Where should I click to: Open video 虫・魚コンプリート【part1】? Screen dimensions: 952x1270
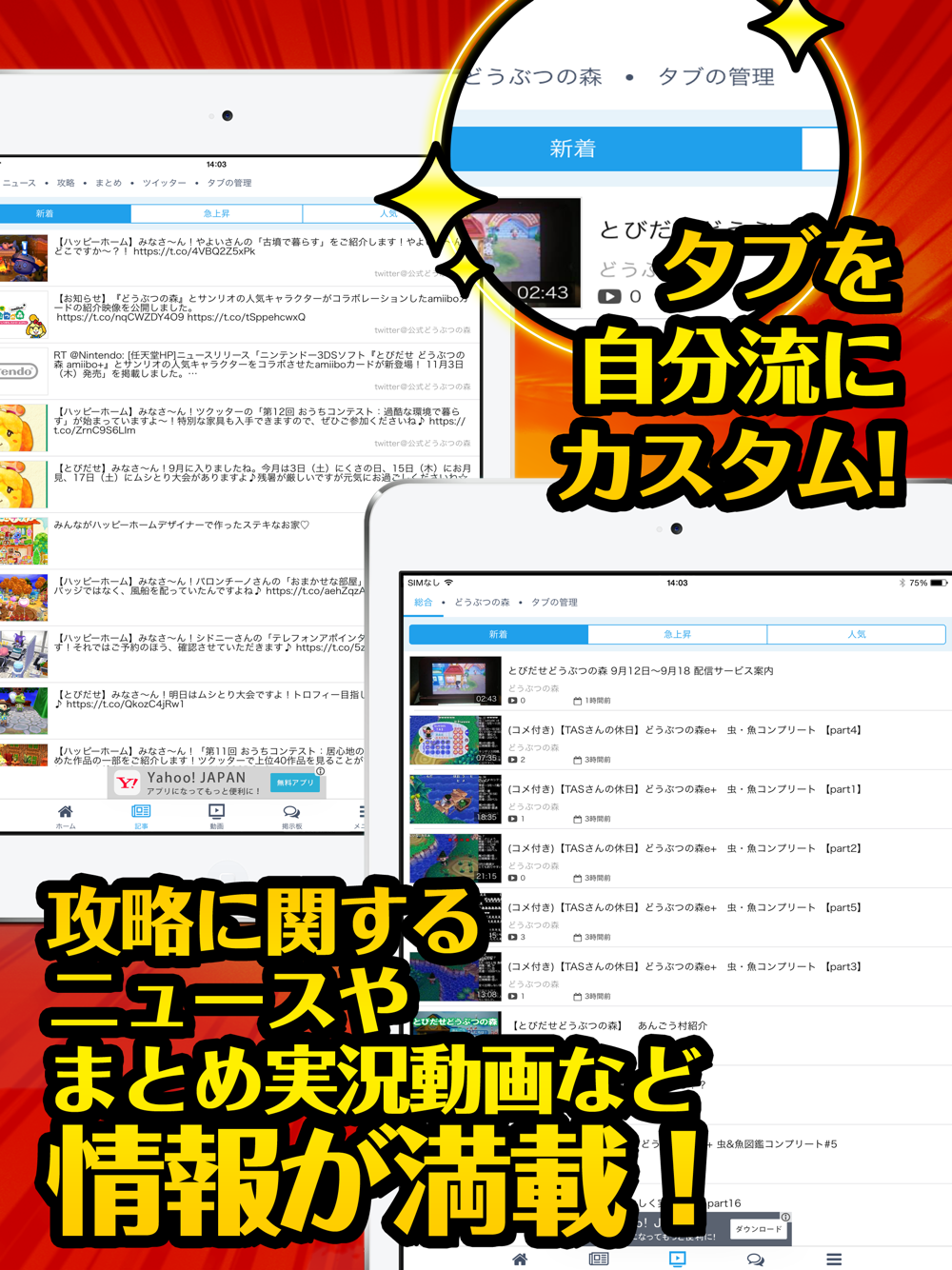coord(678,800)
